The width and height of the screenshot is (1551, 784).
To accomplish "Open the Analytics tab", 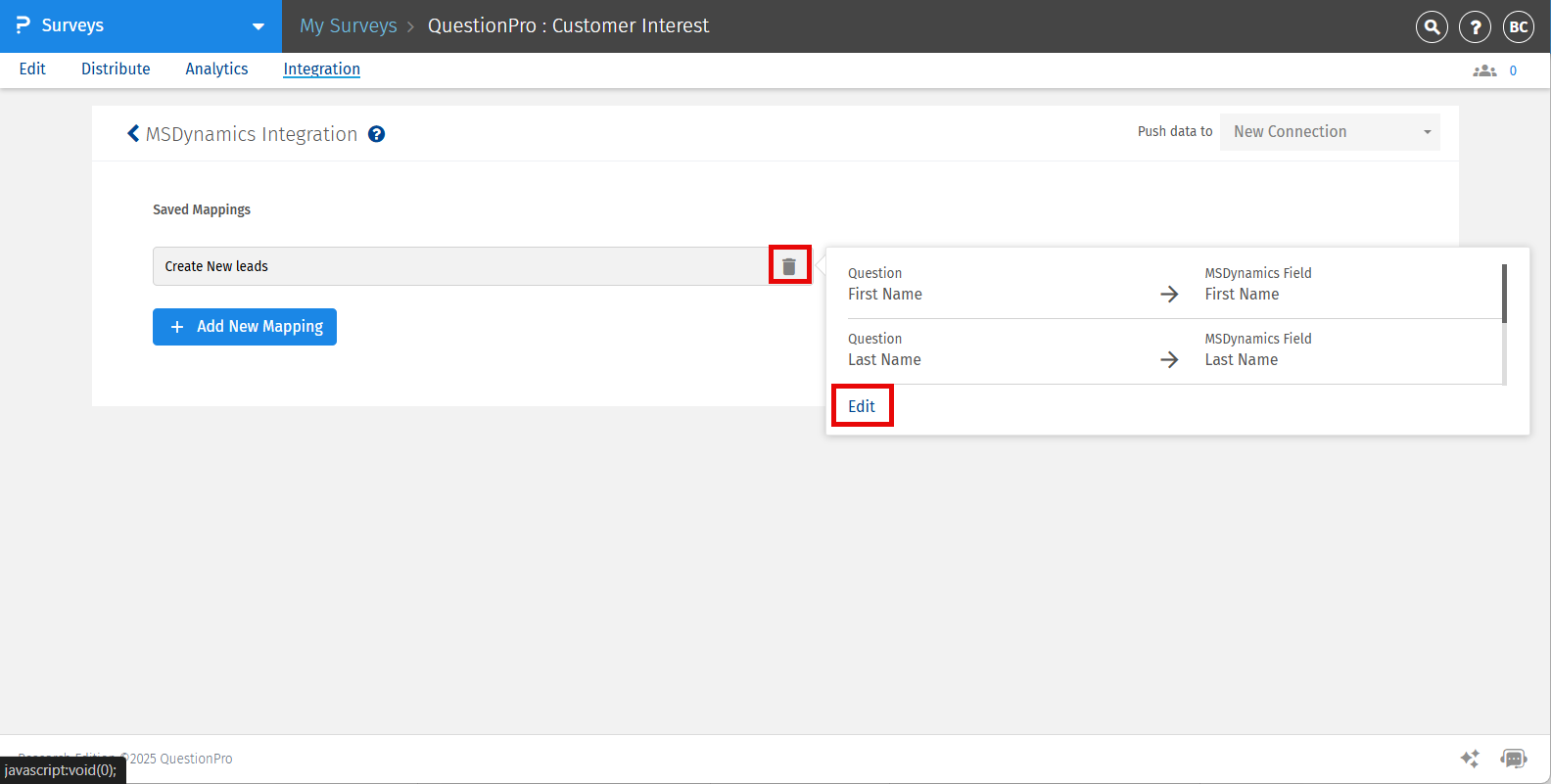I will coord(216,69).
